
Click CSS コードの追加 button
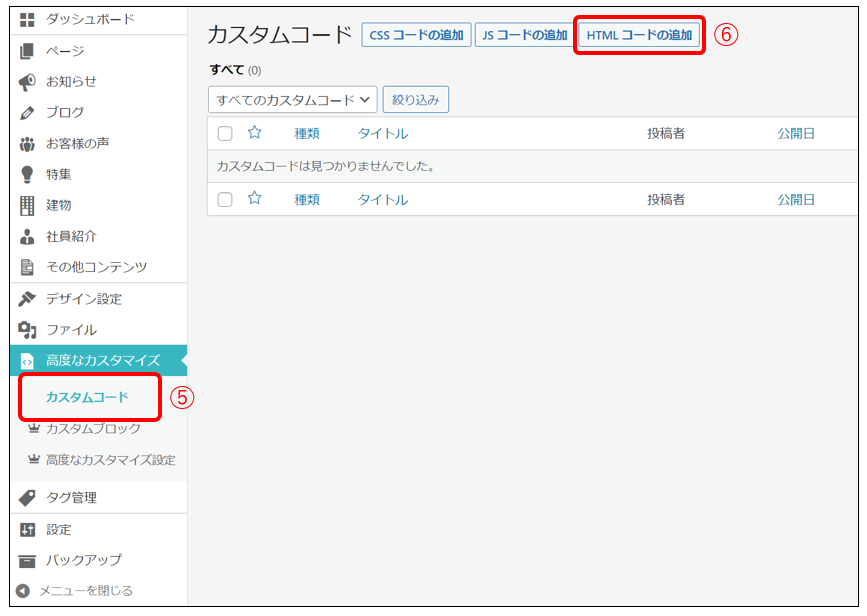click(x=416, y=35)
